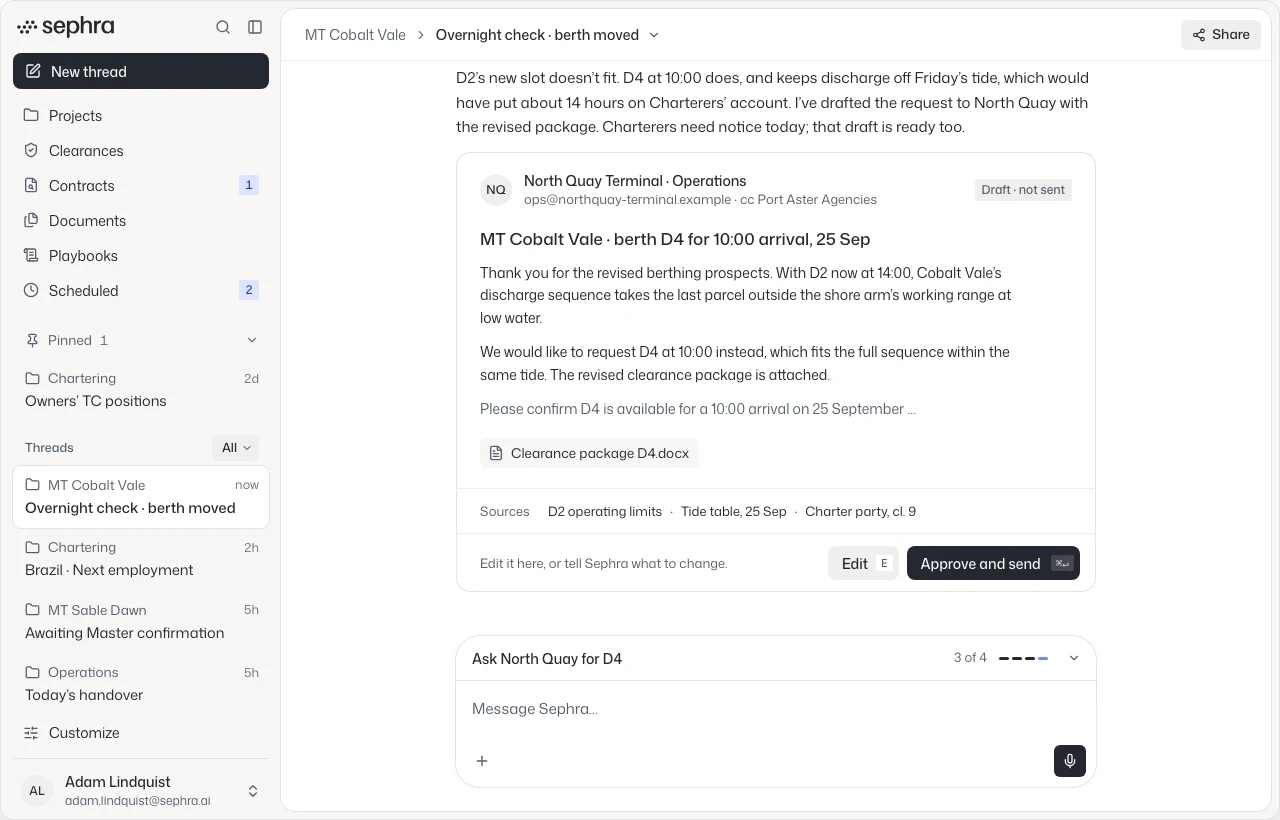Click the Edit button on draft
The height and width of the screenshot is (820, 1280).
(863, 563)
